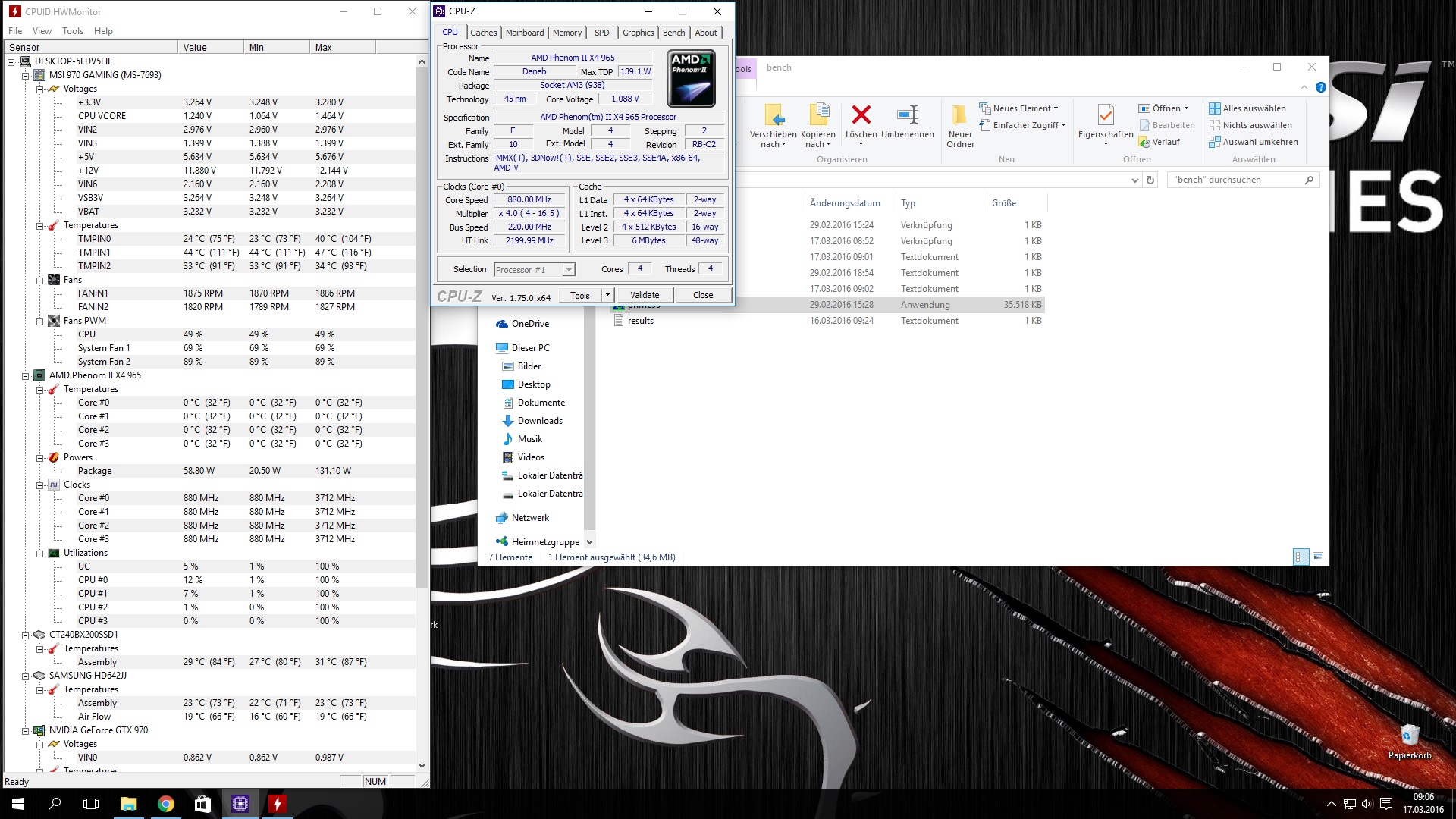1456x819 pixels.
Task: Click Nichts auswählen in Explorer ribbon
Action: [1250, 125]
